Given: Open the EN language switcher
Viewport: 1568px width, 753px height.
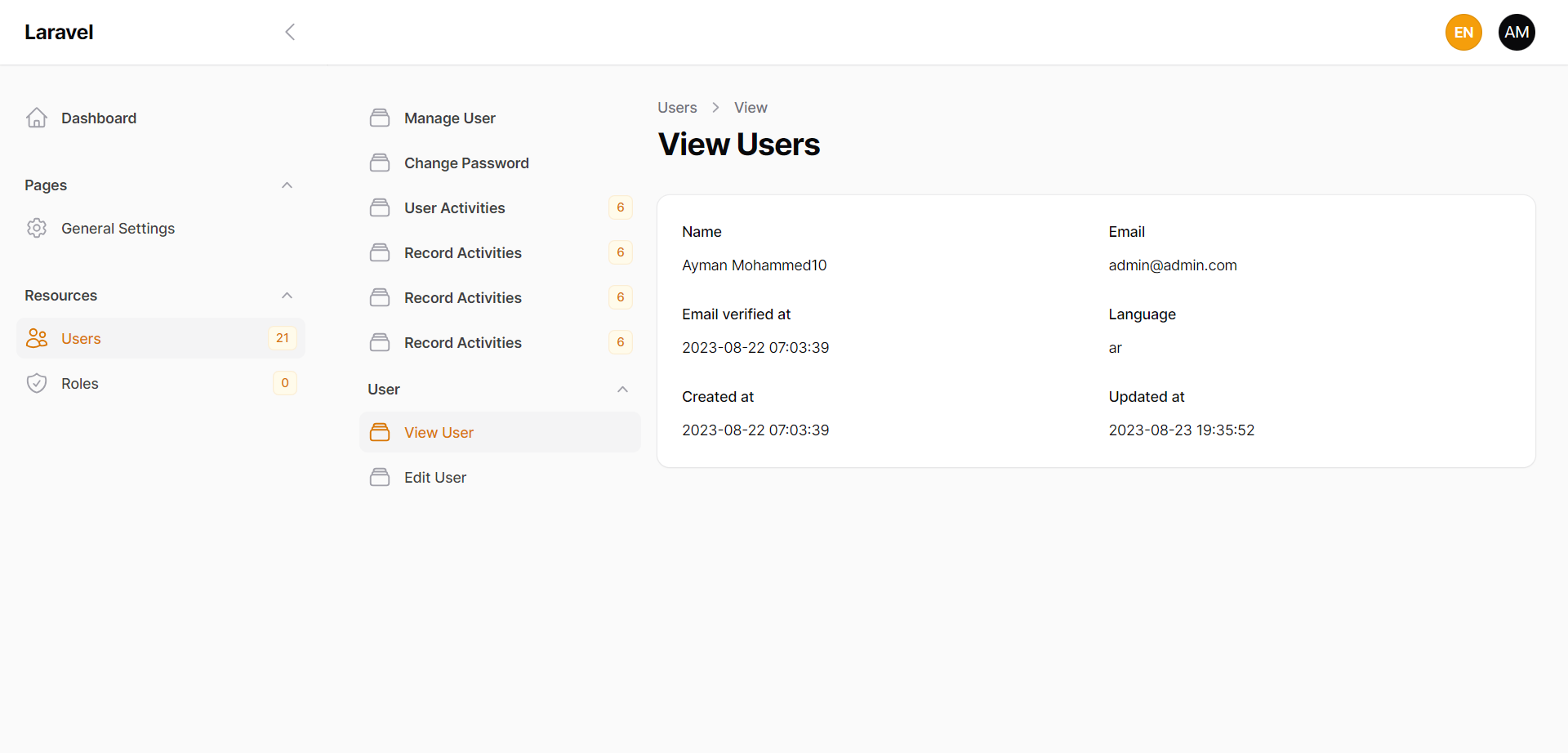Looking at the screenshot, I should coord(1463,33).
